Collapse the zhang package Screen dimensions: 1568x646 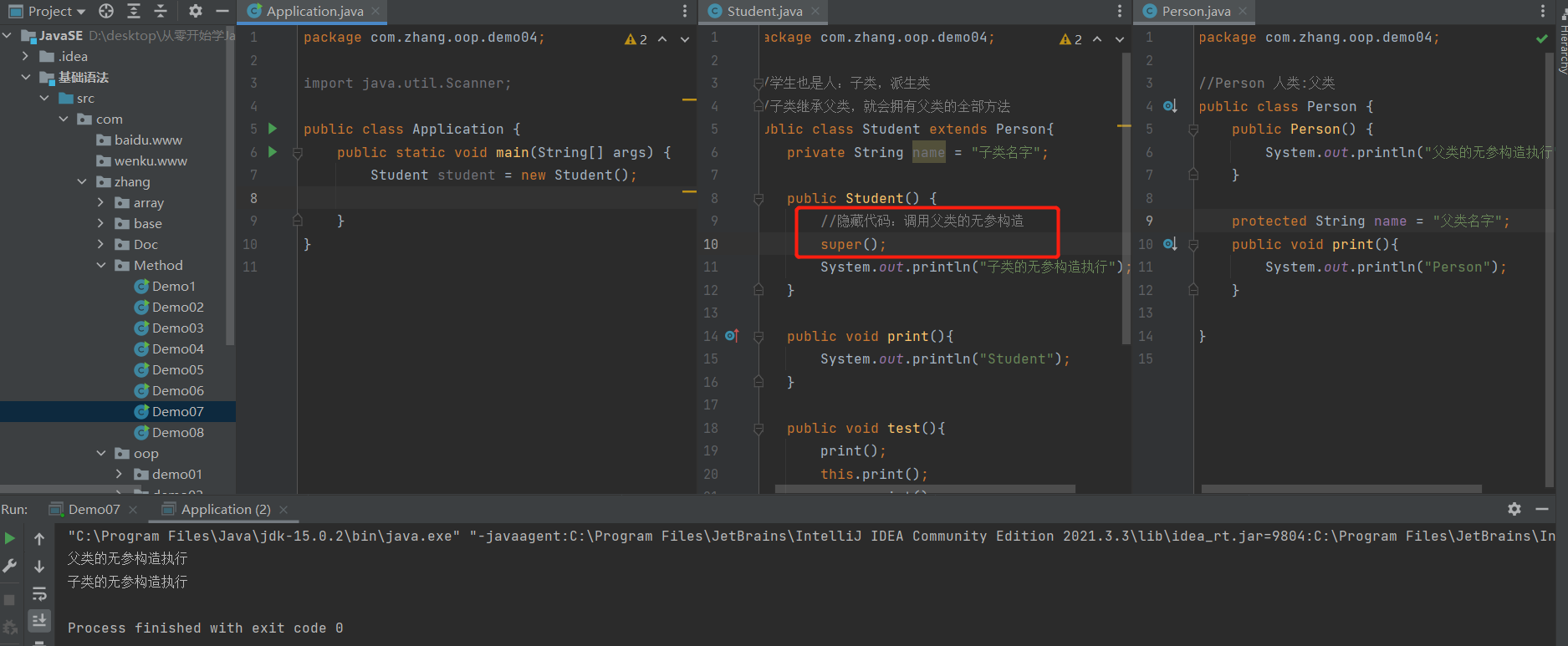click(x=82, y=181)
